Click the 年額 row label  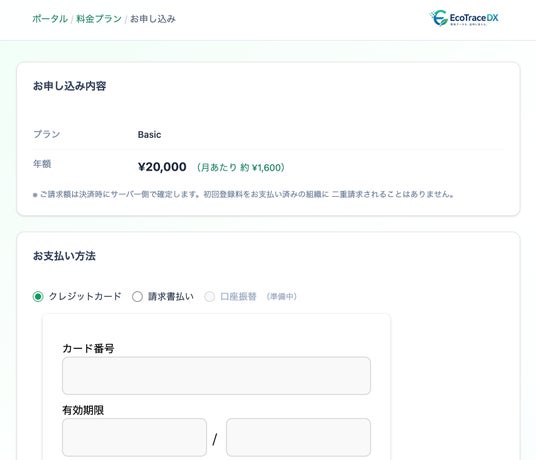42,164
